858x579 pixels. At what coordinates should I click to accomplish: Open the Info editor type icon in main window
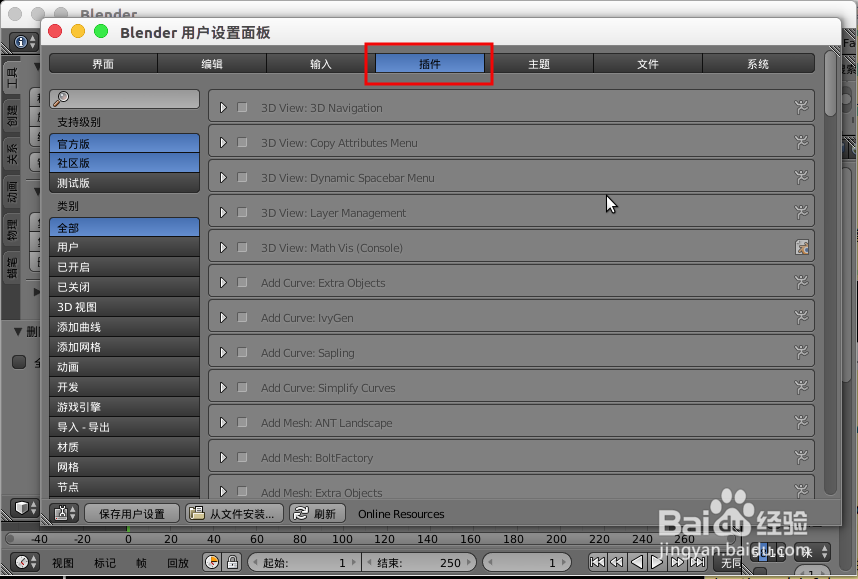tap(24, 42)
